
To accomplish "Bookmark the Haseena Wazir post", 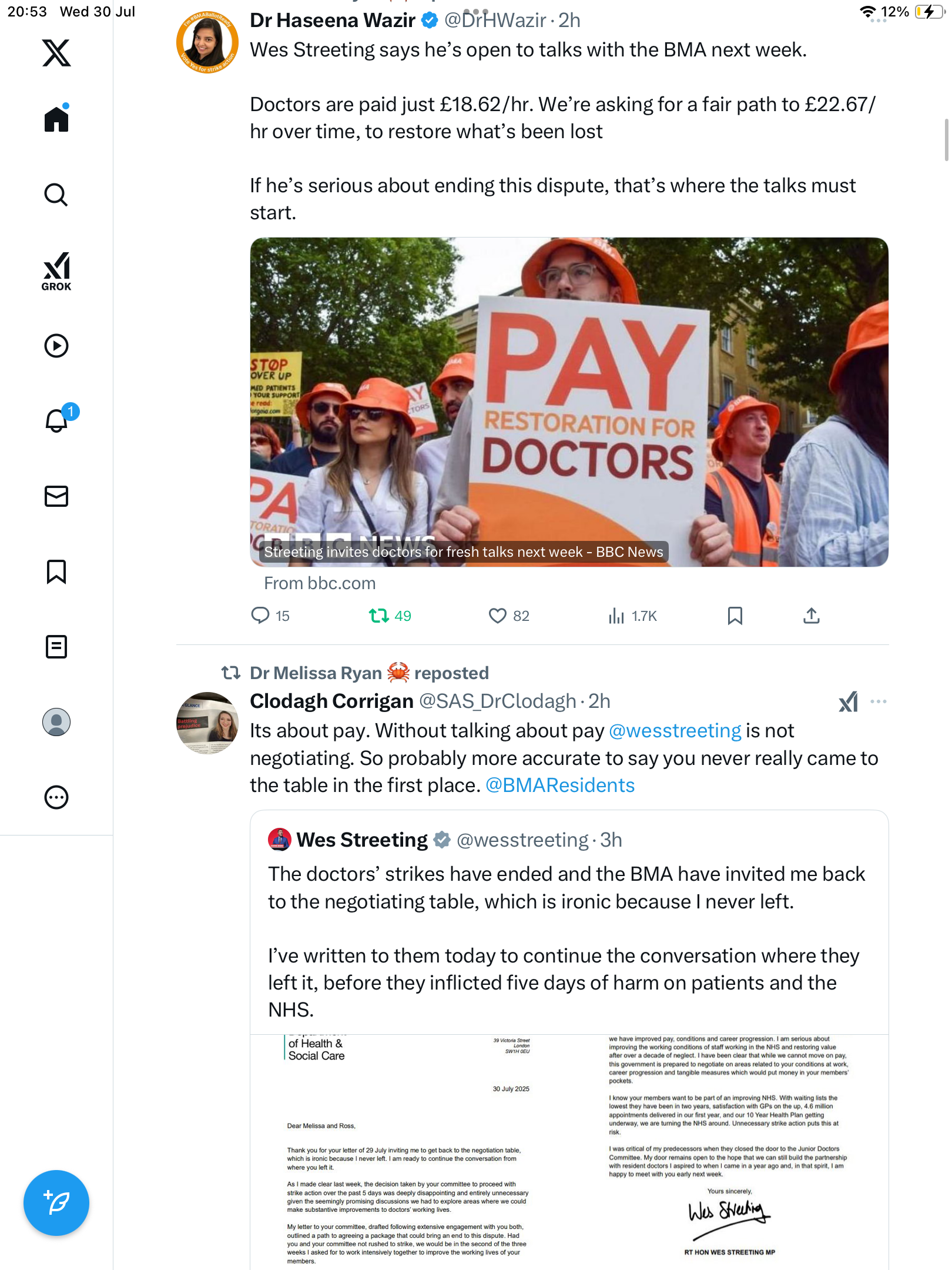I will (735, 616).
